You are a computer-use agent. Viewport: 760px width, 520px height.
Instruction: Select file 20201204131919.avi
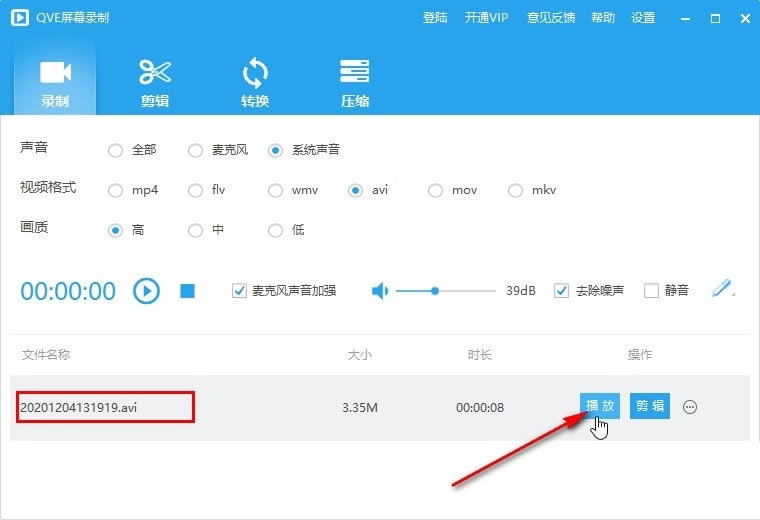pyautogui.click(x=79, y=407)
